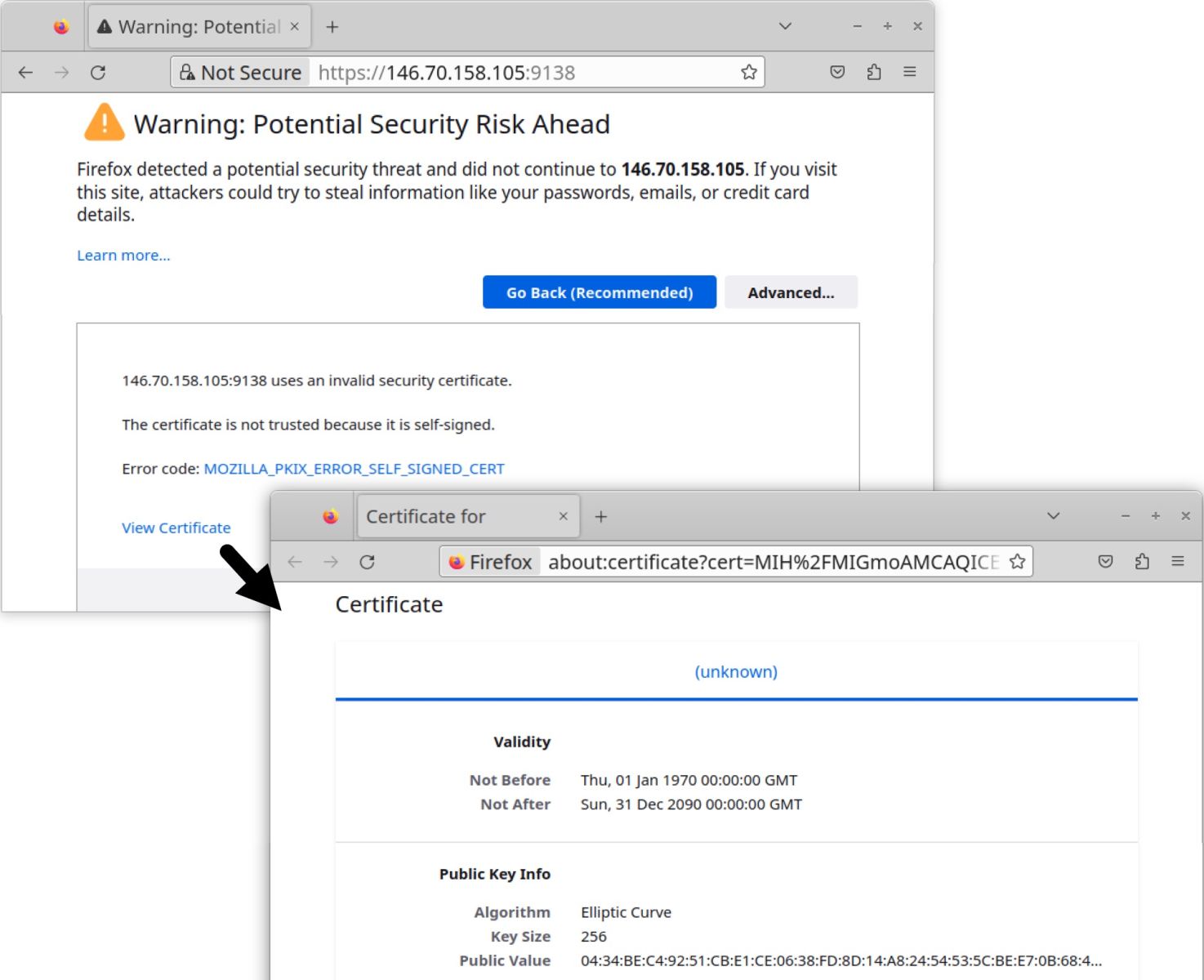Click Firefox identity badge in address bar

[x=491, y=562]
